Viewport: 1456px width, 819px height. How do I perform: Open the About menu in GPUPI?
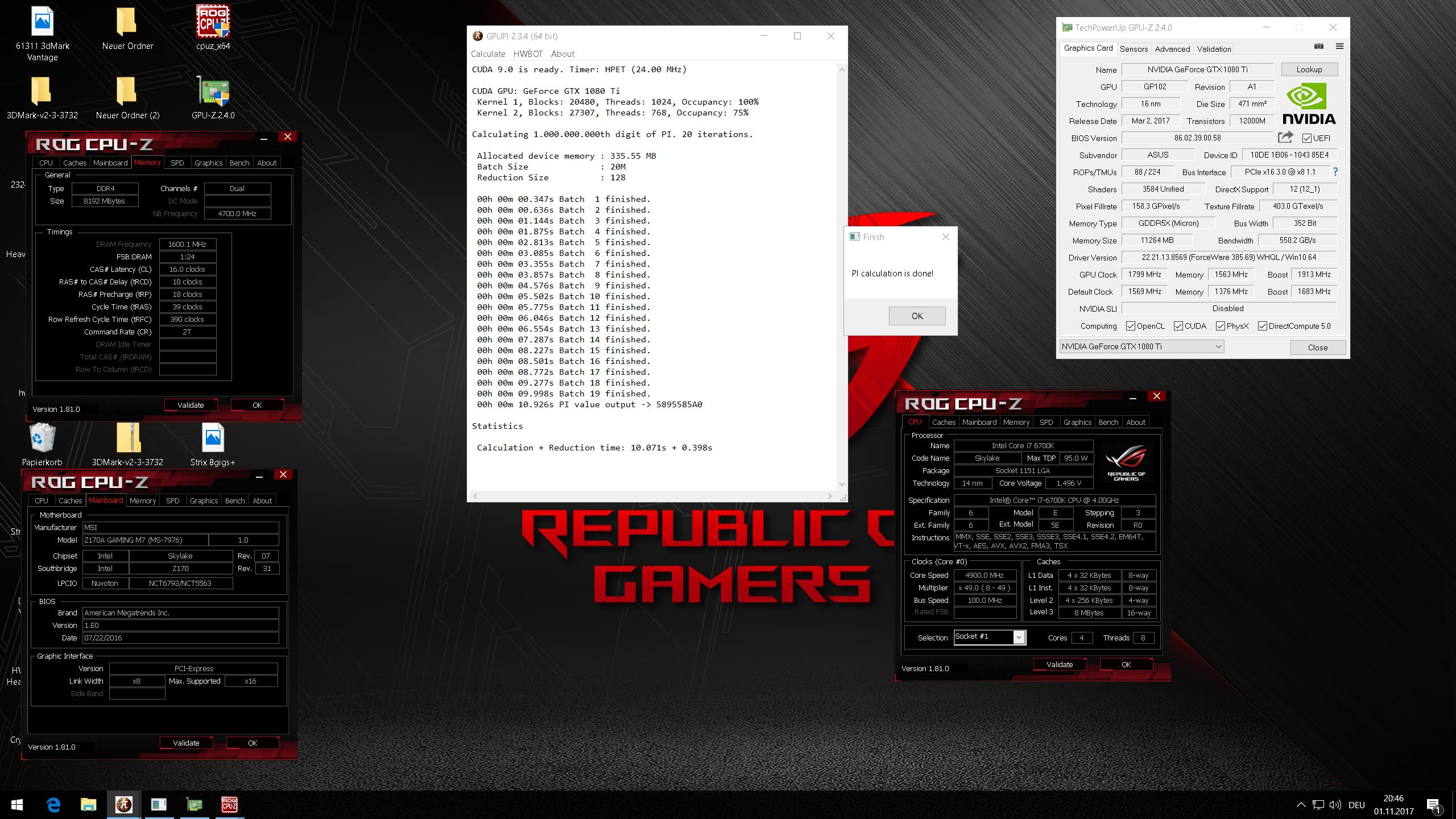click(x=562, y=53)
